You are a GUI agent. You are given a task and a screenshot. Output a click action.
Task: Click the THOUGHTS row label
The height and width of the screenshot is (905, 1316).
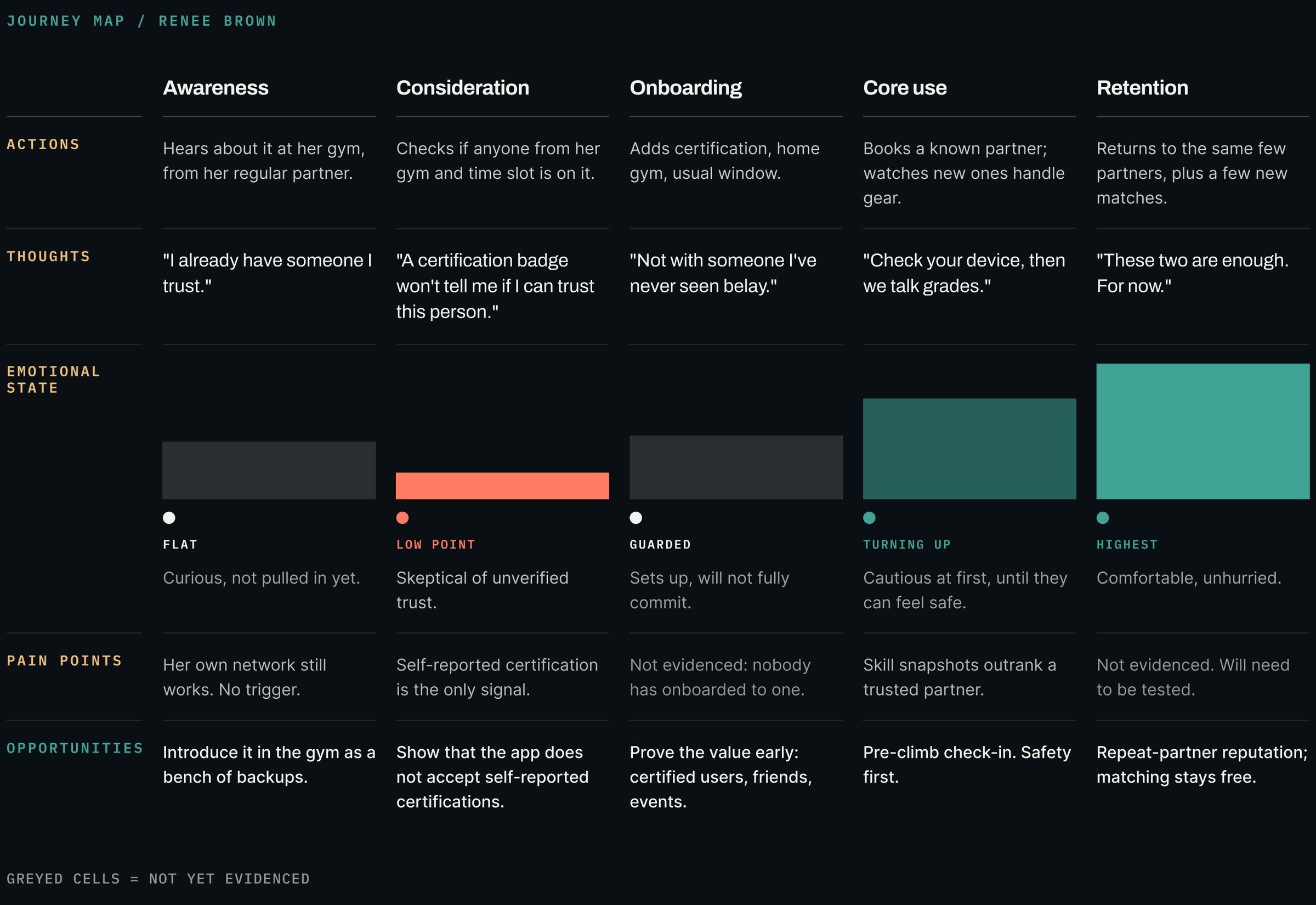(49, 257)
